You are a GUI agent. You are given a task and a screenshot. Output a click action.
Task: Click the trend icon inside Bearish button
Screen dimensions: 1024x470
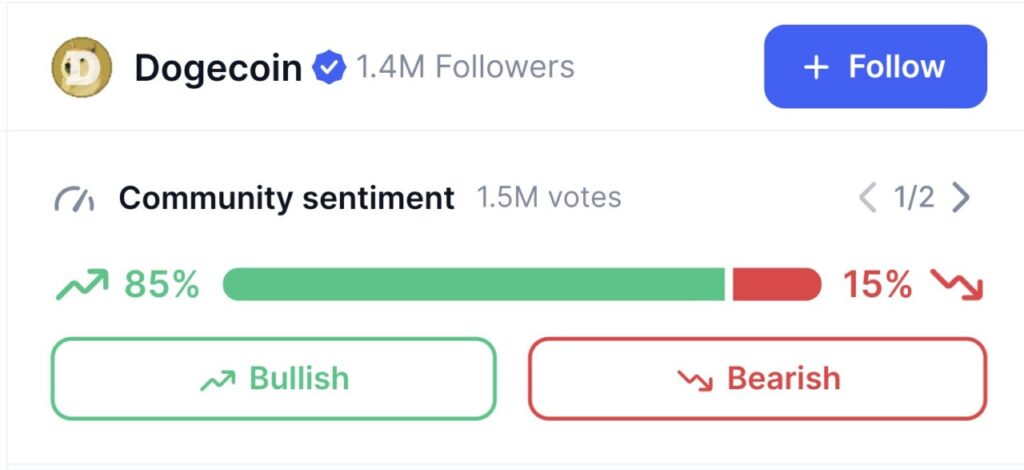point(694,380)
